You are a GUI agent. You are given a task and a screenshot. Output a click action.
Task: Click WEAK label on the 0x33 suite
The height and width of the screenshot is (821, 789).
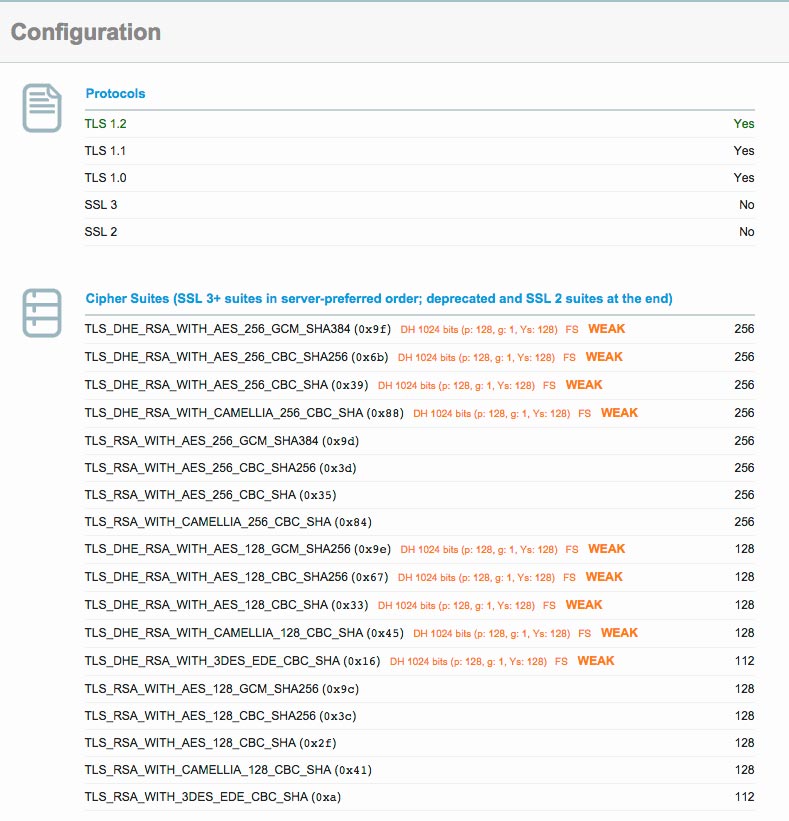point(584,605)
